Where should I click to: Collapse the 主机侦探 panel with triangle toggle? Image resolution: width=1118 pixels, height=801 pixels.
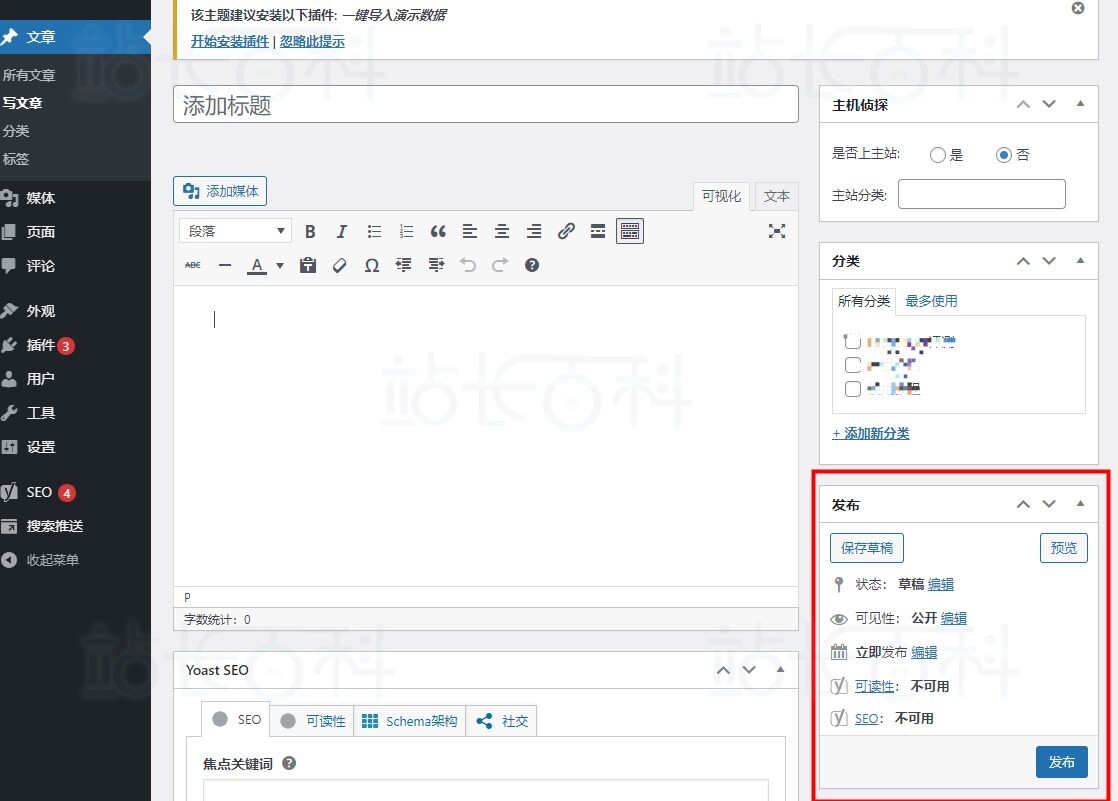pos(1080,104)
